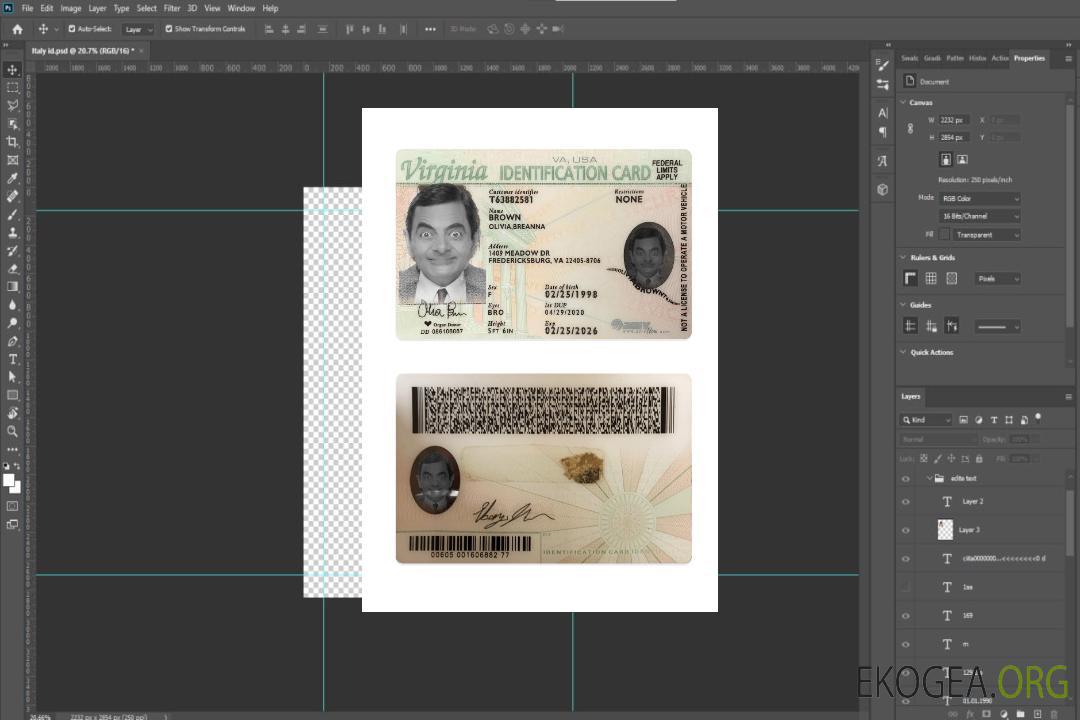Collapse the 'edite text' layer group

pyautogui.click(x=928, y=479)
